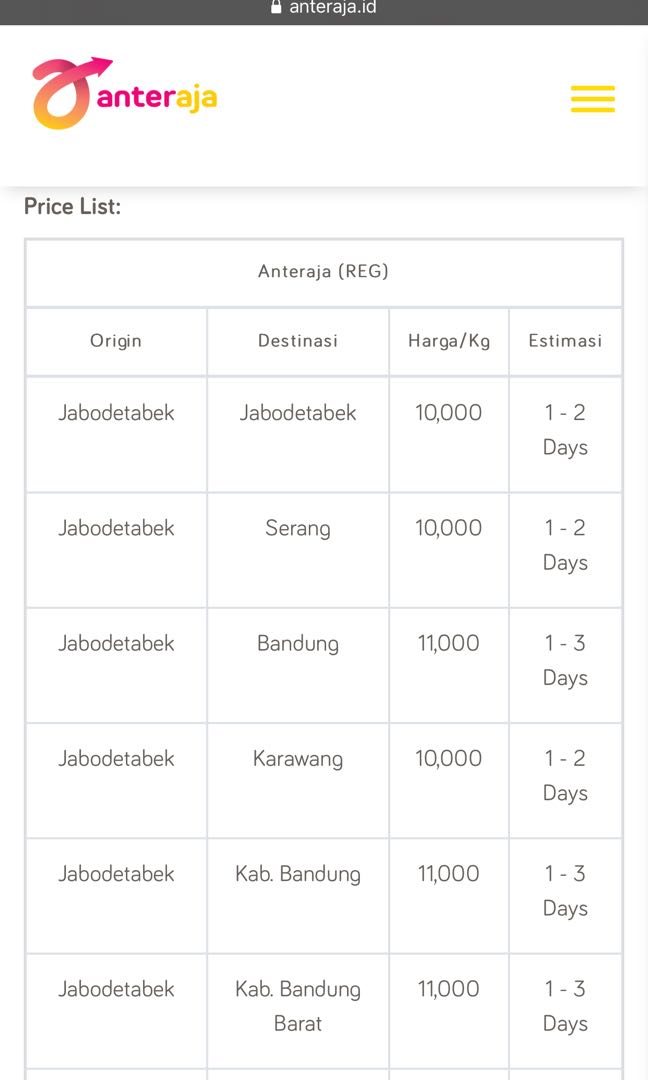Click the Price List heading

tap(72, 207)
